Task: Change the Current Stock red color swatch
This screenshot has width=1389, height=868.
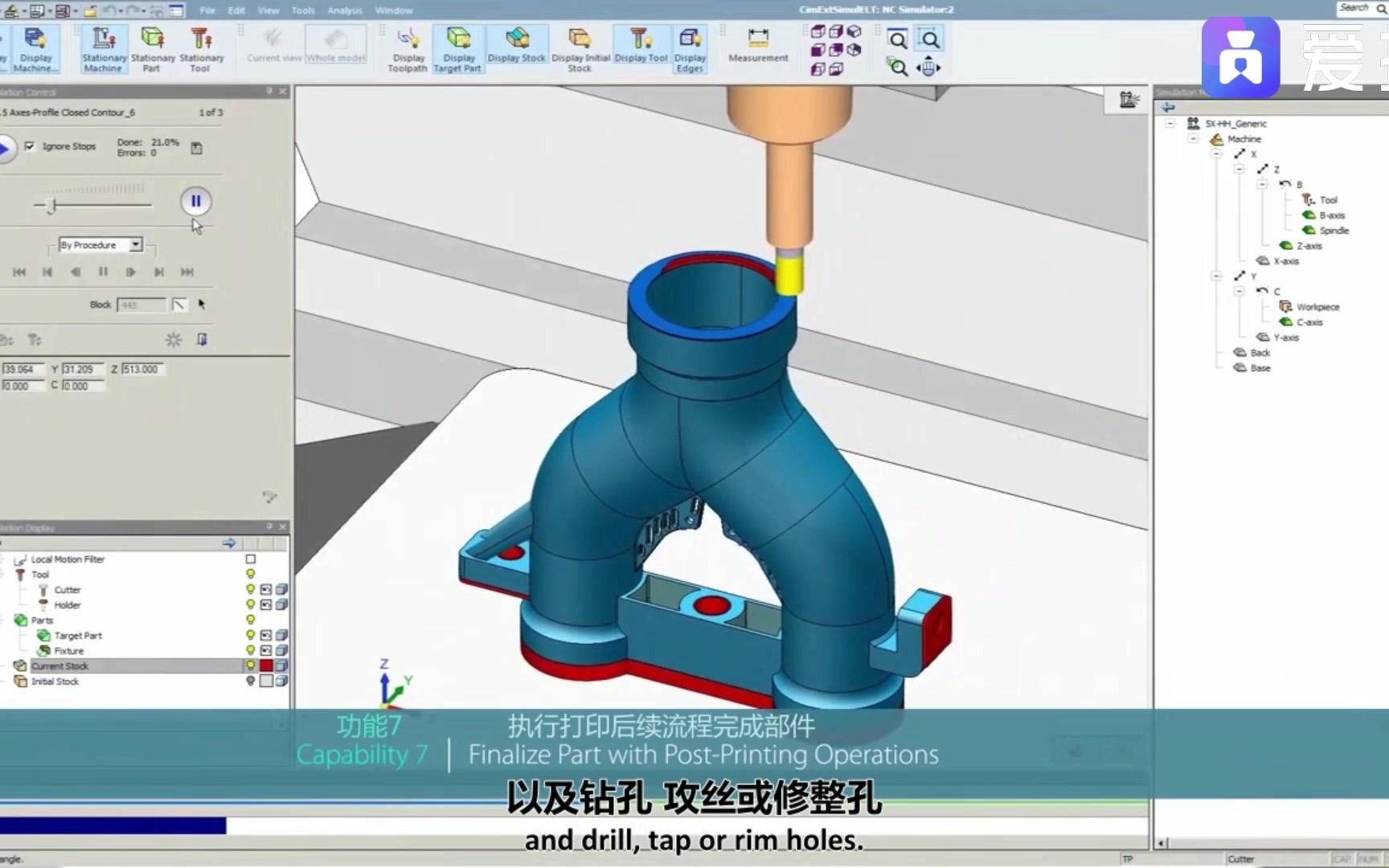Action: (x=267, y=665)
